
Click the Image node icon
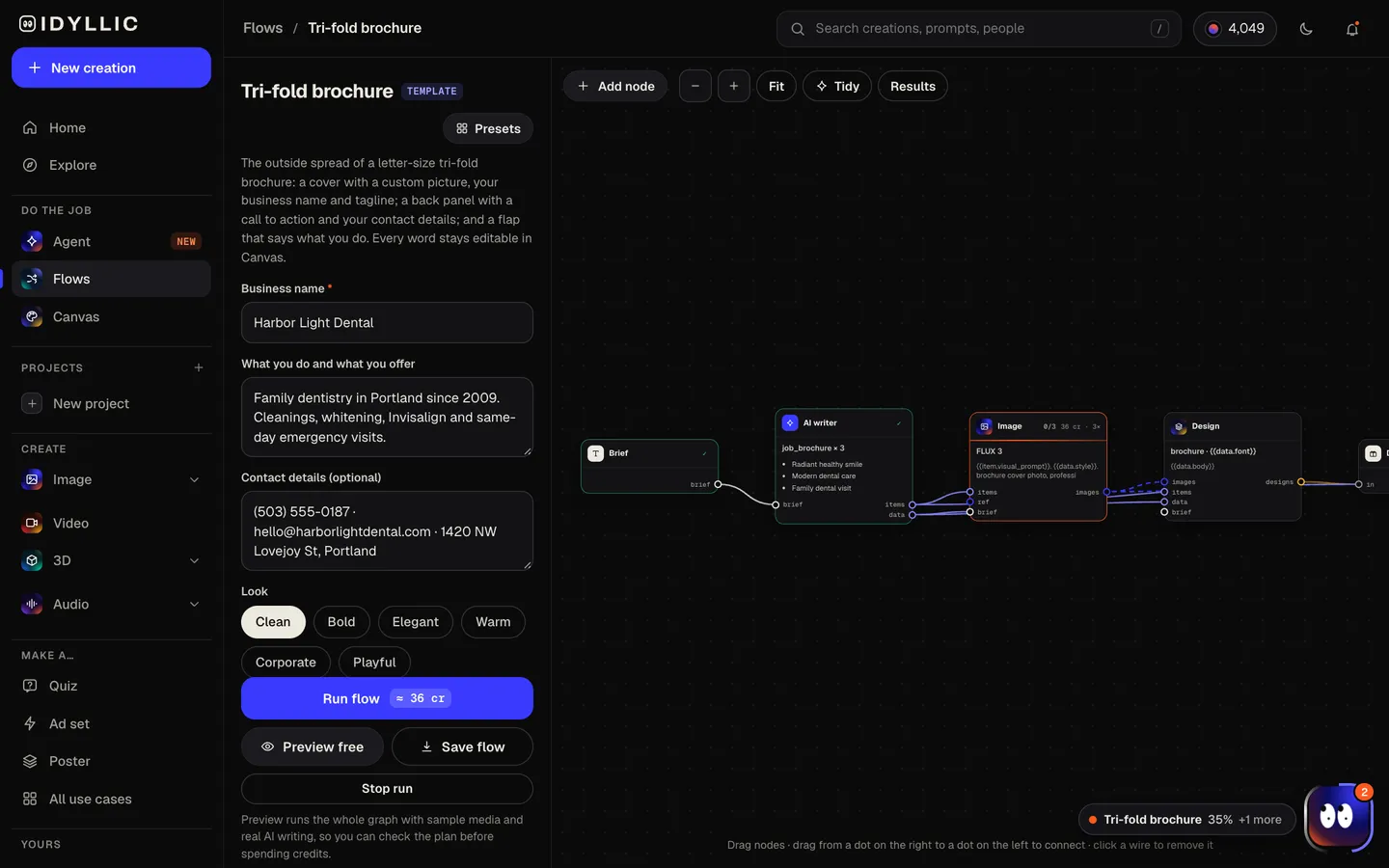tap(985, 426)
